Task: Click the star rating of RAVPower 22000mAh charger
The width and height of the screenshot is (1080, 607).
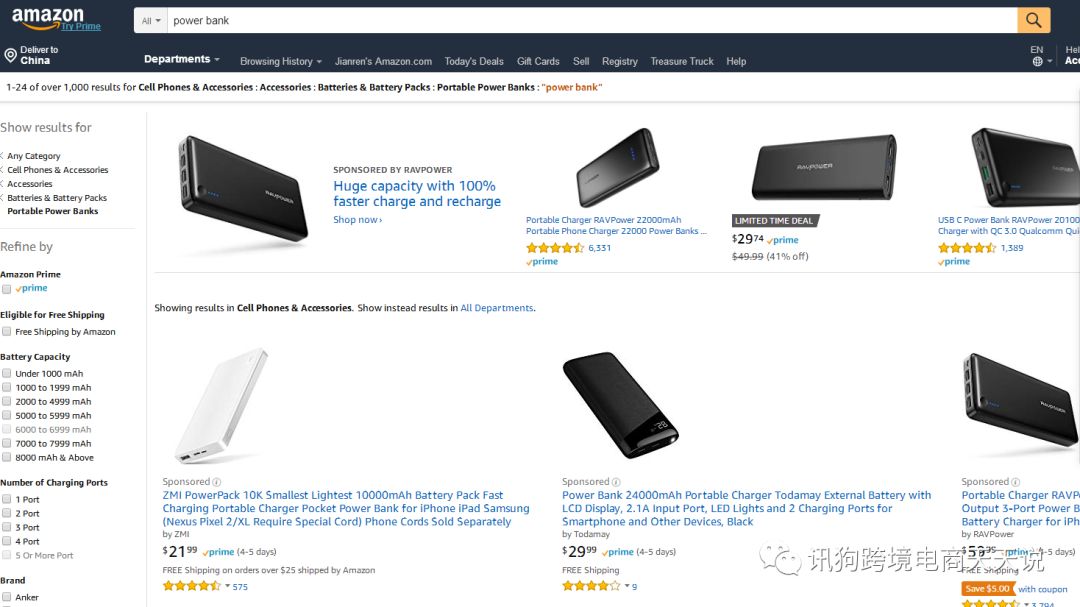Action: (x=554, y=248)
